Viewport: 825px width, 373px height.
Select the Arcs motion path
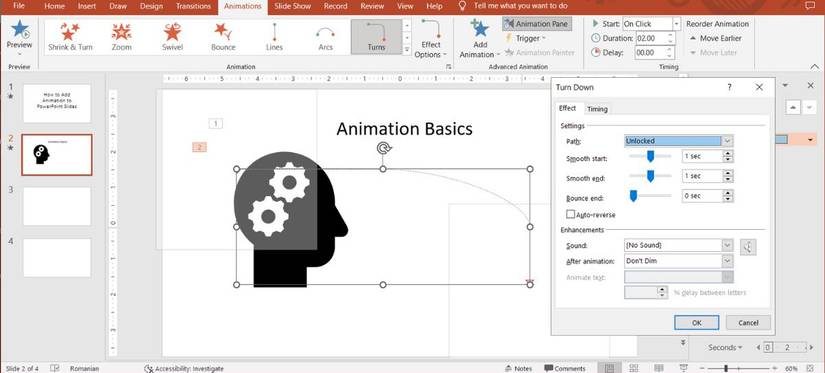coord(326,37)
